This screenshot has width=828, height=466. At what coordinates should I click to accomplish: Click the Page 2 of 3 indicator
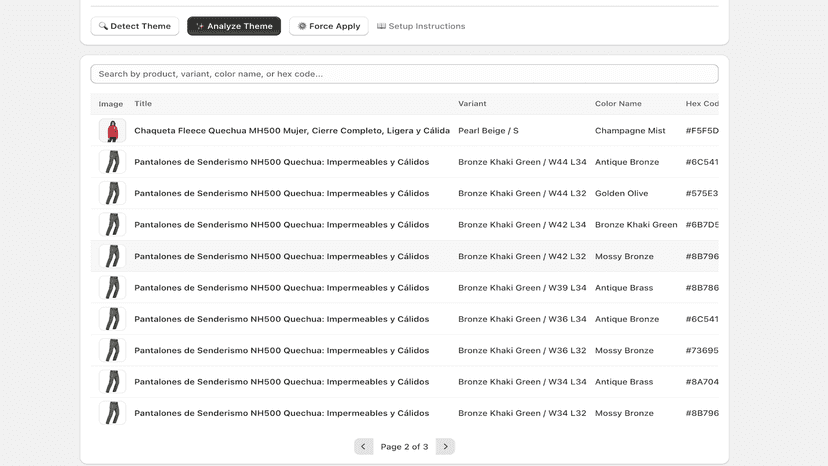click(x=404, y=446)
